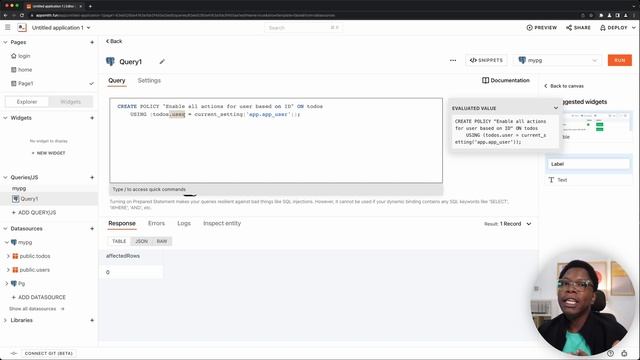Open the Deploy dropdown arrow
Viewport: 640px width, 360px height.
click(634, 28)
